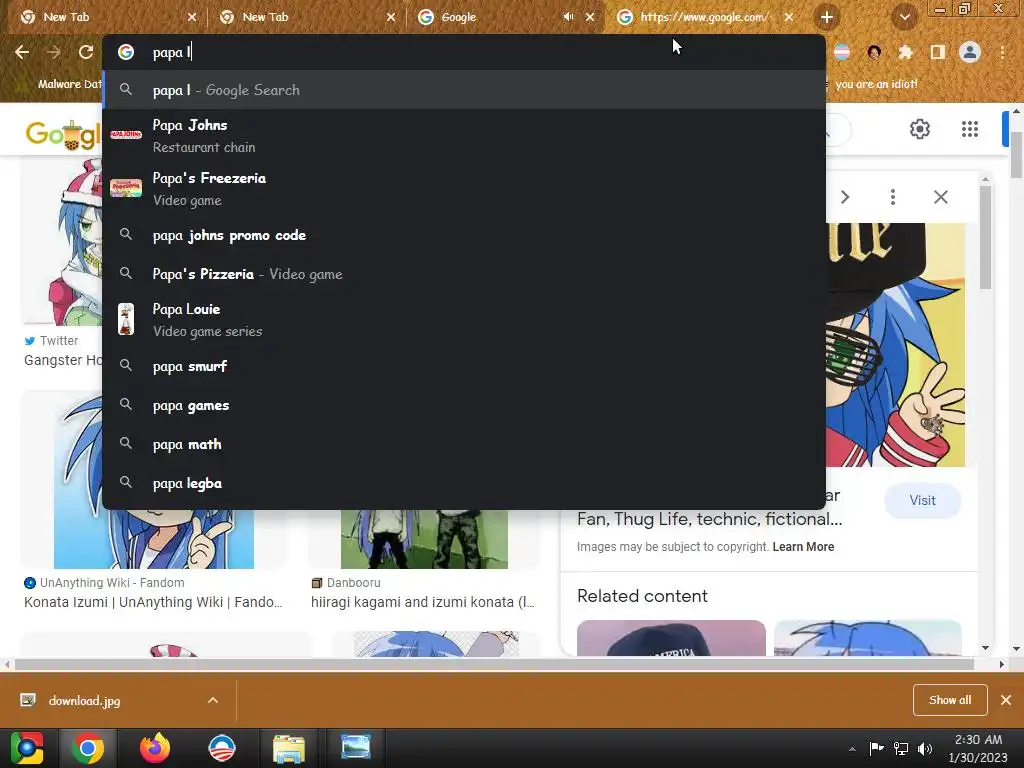Mute the audio icon on Google tab

569,17
